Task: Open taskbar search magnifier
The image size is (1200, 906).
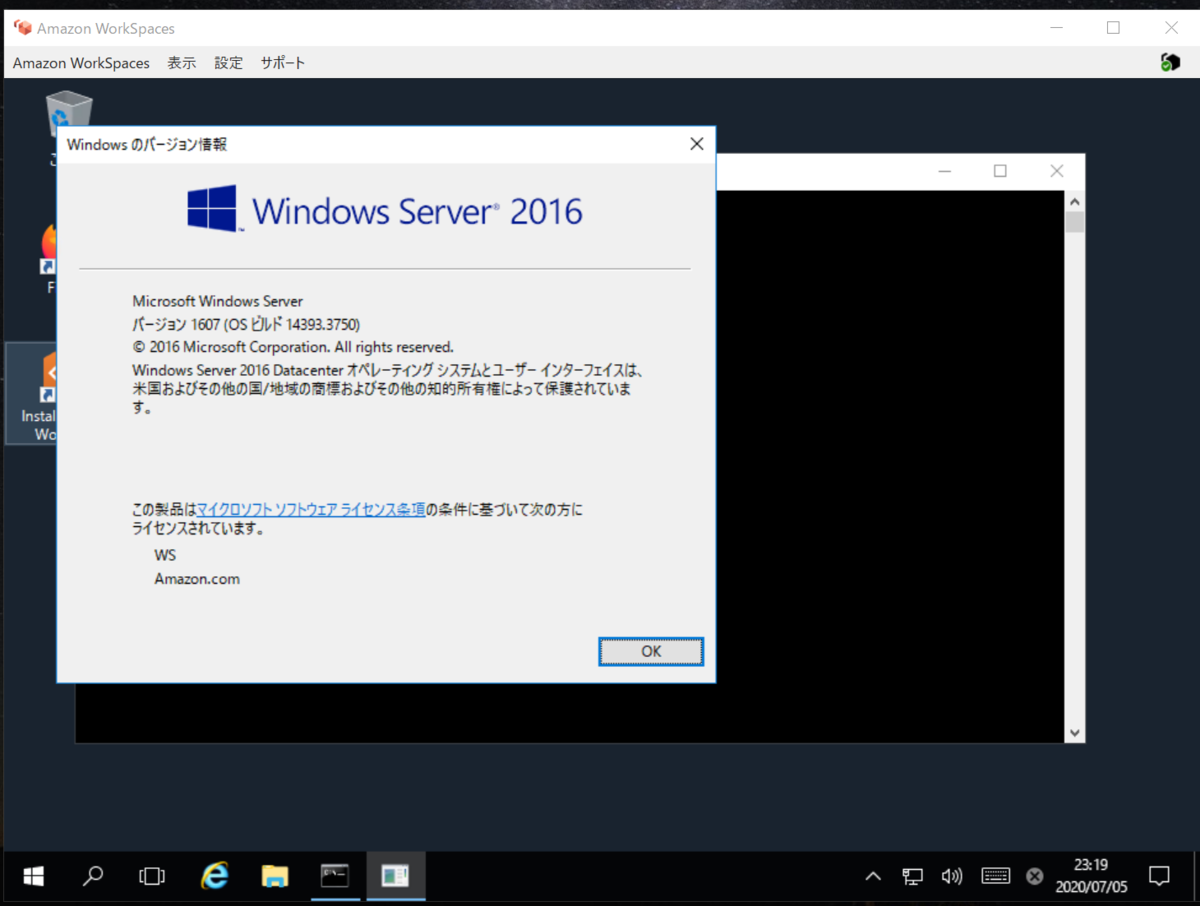Action: (93, 877)
